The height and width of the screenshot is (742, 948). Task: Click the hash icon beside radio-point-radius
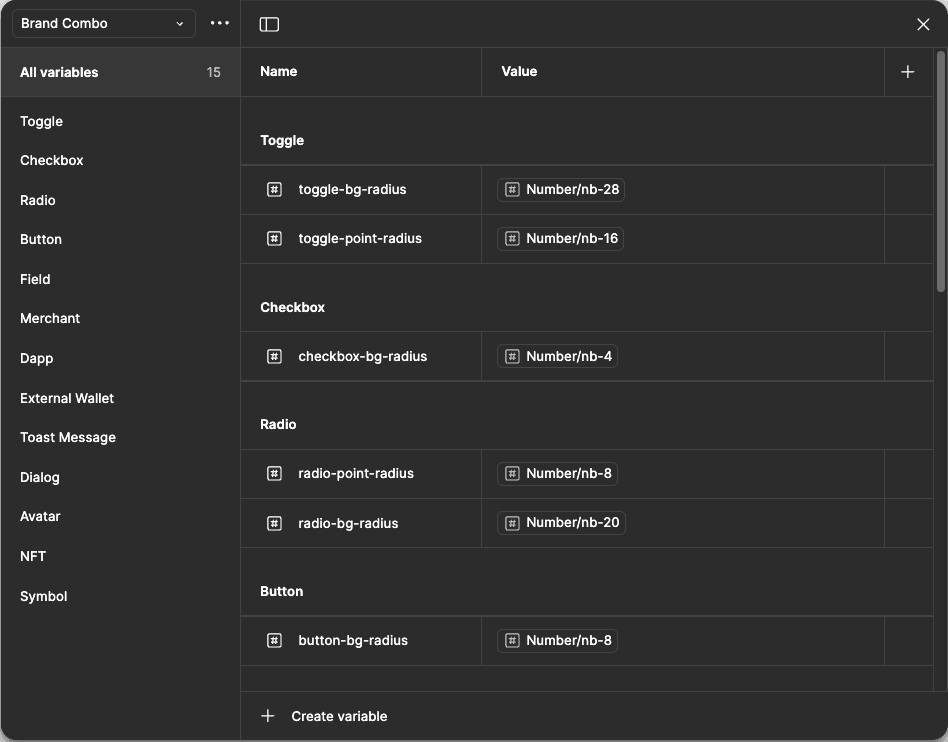pyautogui.click(x=274, y=473)
